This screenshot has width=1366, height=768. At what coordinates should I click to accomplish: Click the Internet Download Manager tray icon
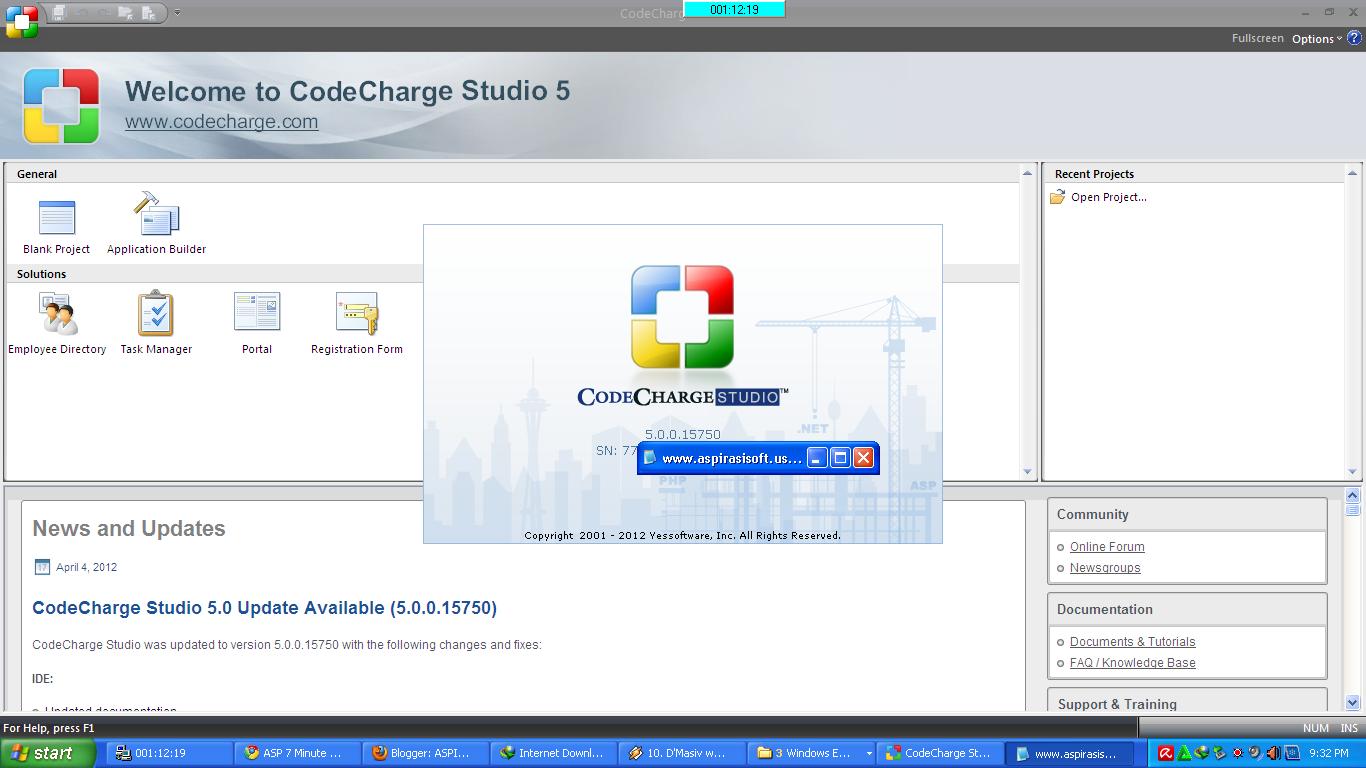click(1202, 753)
